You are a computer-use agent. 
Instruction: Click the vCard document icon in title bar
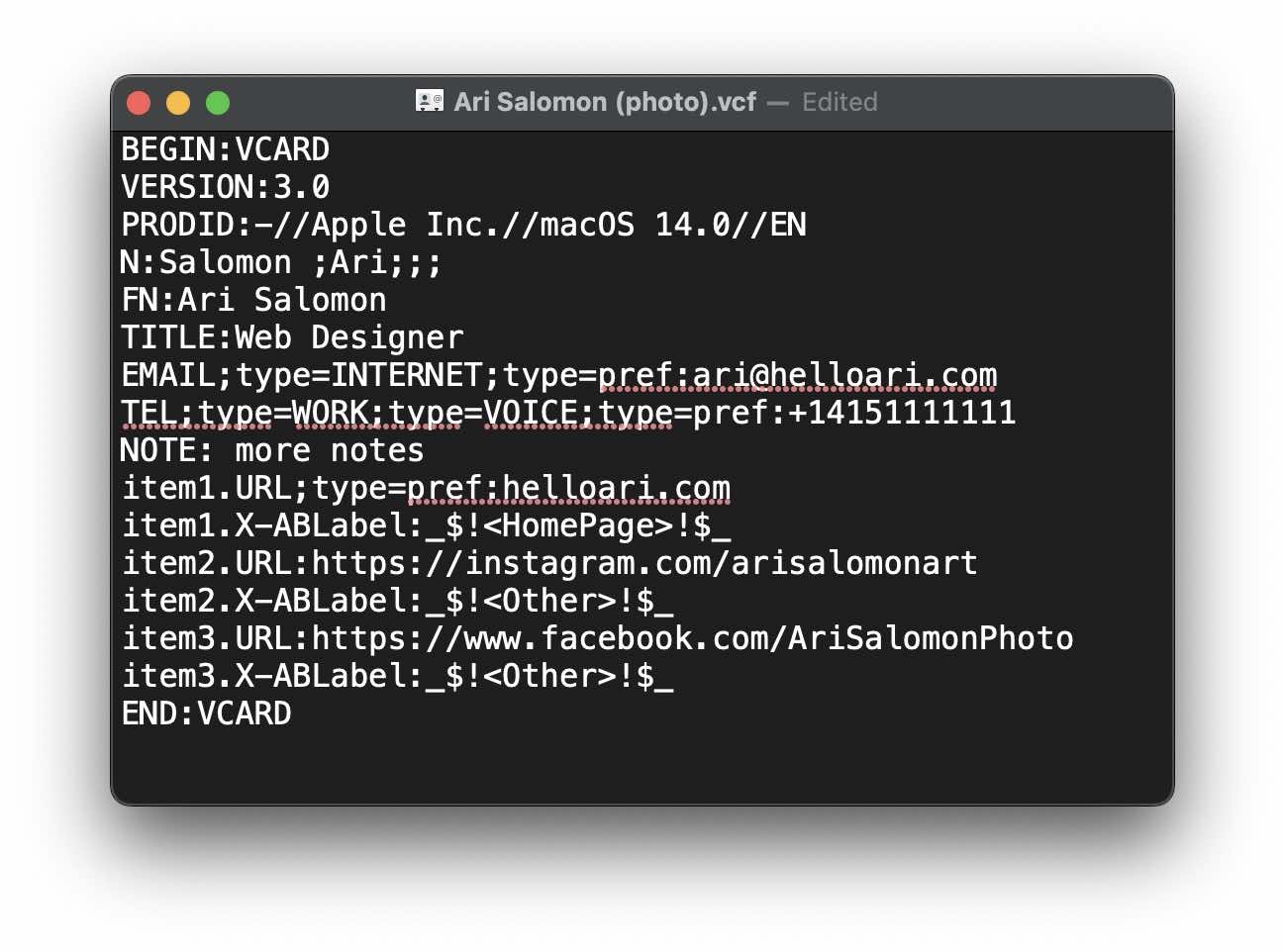[430, 101]
